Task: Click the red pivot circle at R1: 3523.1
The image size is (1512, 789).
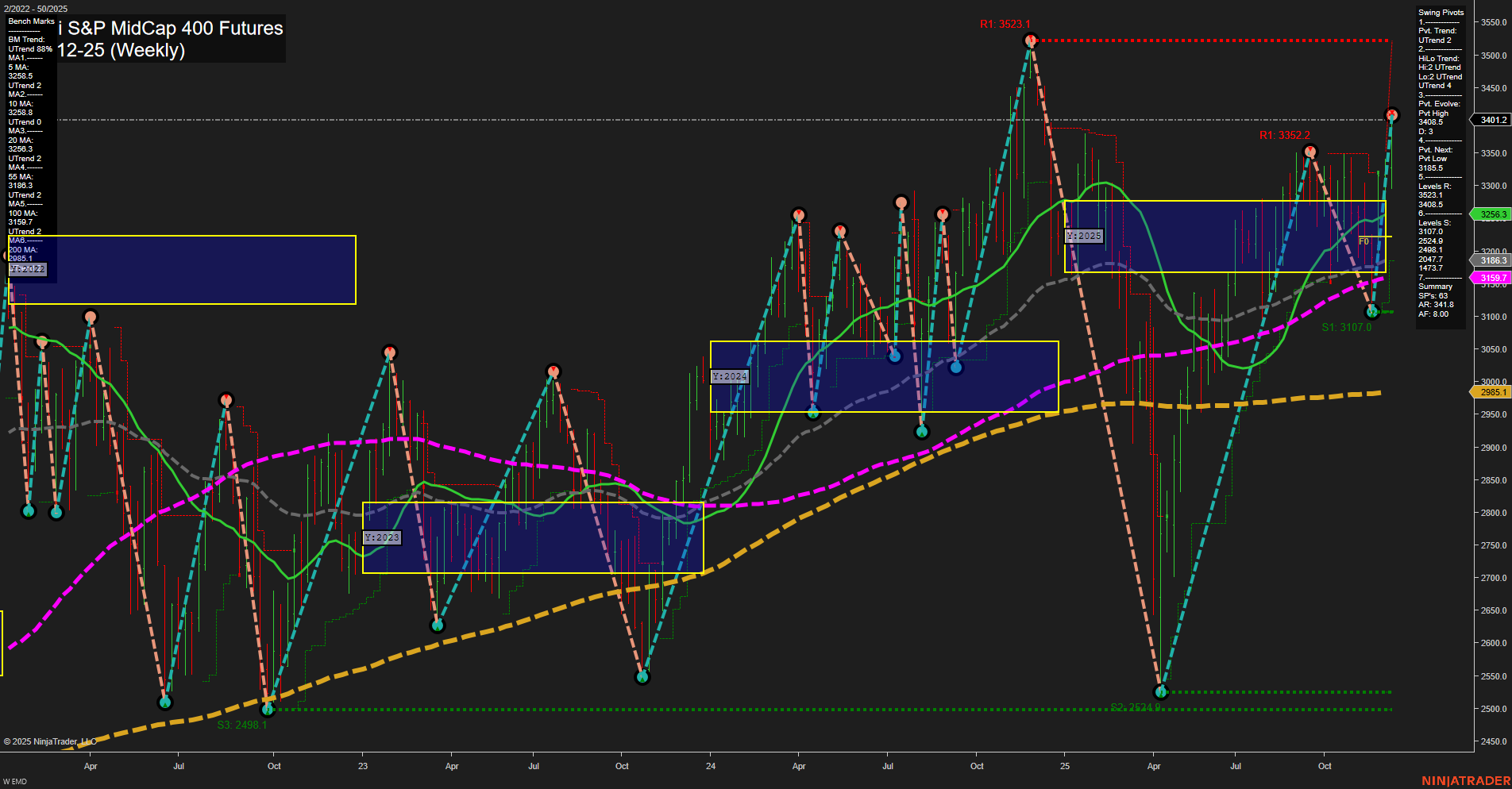Action: [x=1030, y=41]
